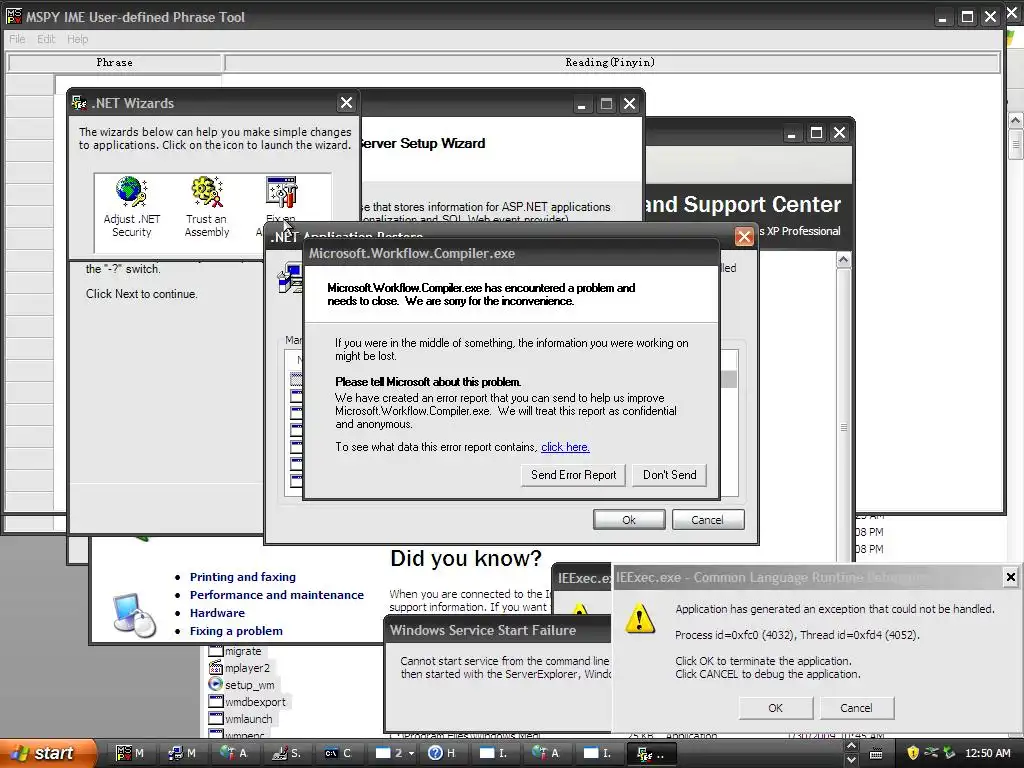Click the .NET Wizards title bar icon

pos(79,103)
